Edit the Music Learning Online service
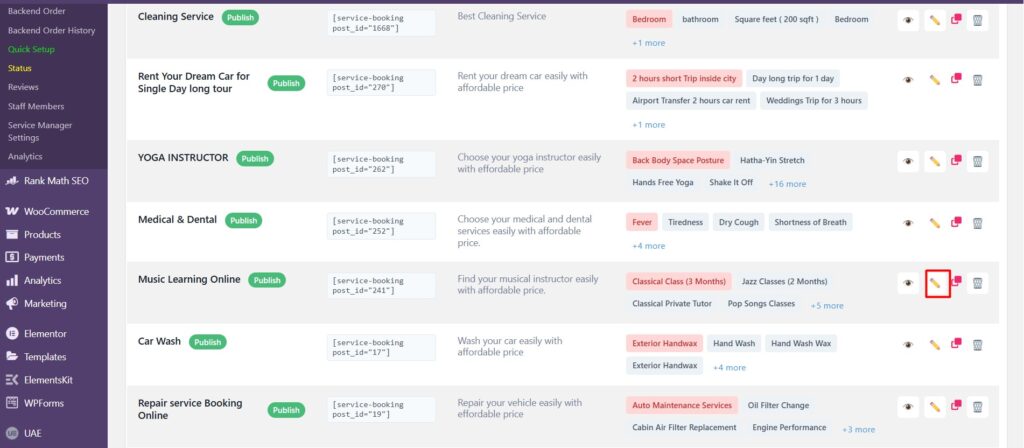Screen dimensions: 1024x448 click(935, 283)
